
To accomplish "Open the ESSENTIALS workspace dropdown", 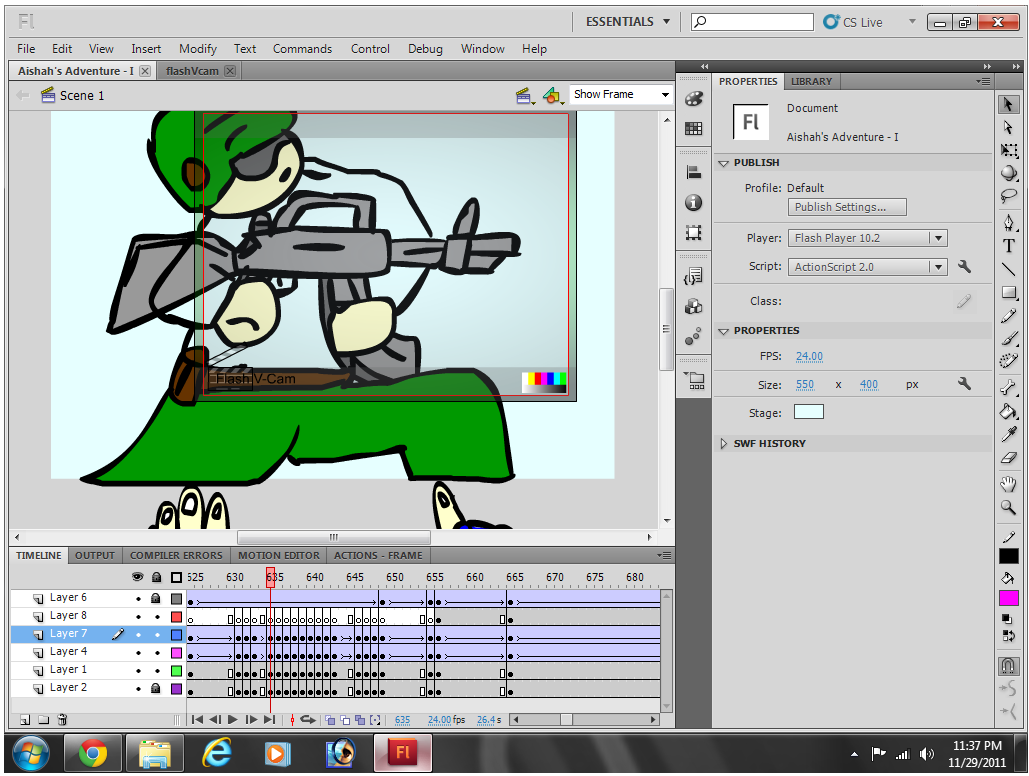I will click(628, 22).
